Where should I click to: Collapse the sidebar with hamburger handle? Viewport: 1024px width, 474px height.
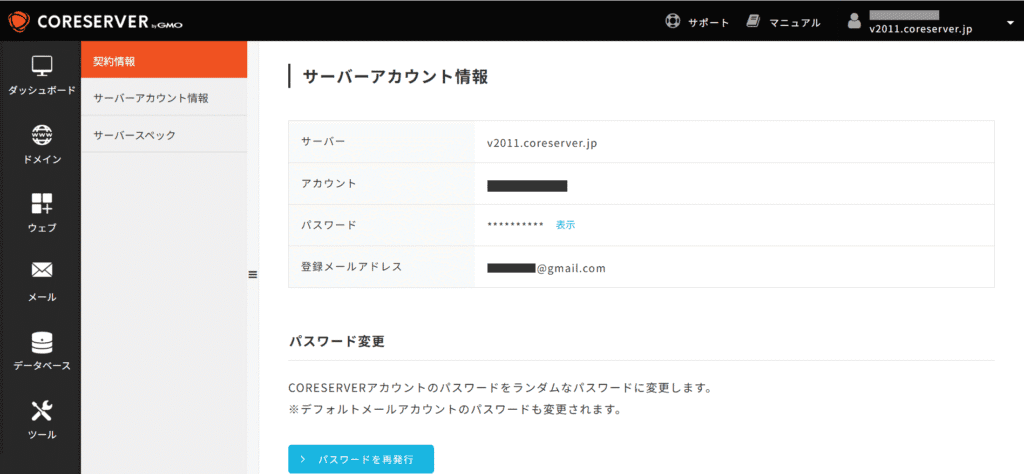point(253,275)
